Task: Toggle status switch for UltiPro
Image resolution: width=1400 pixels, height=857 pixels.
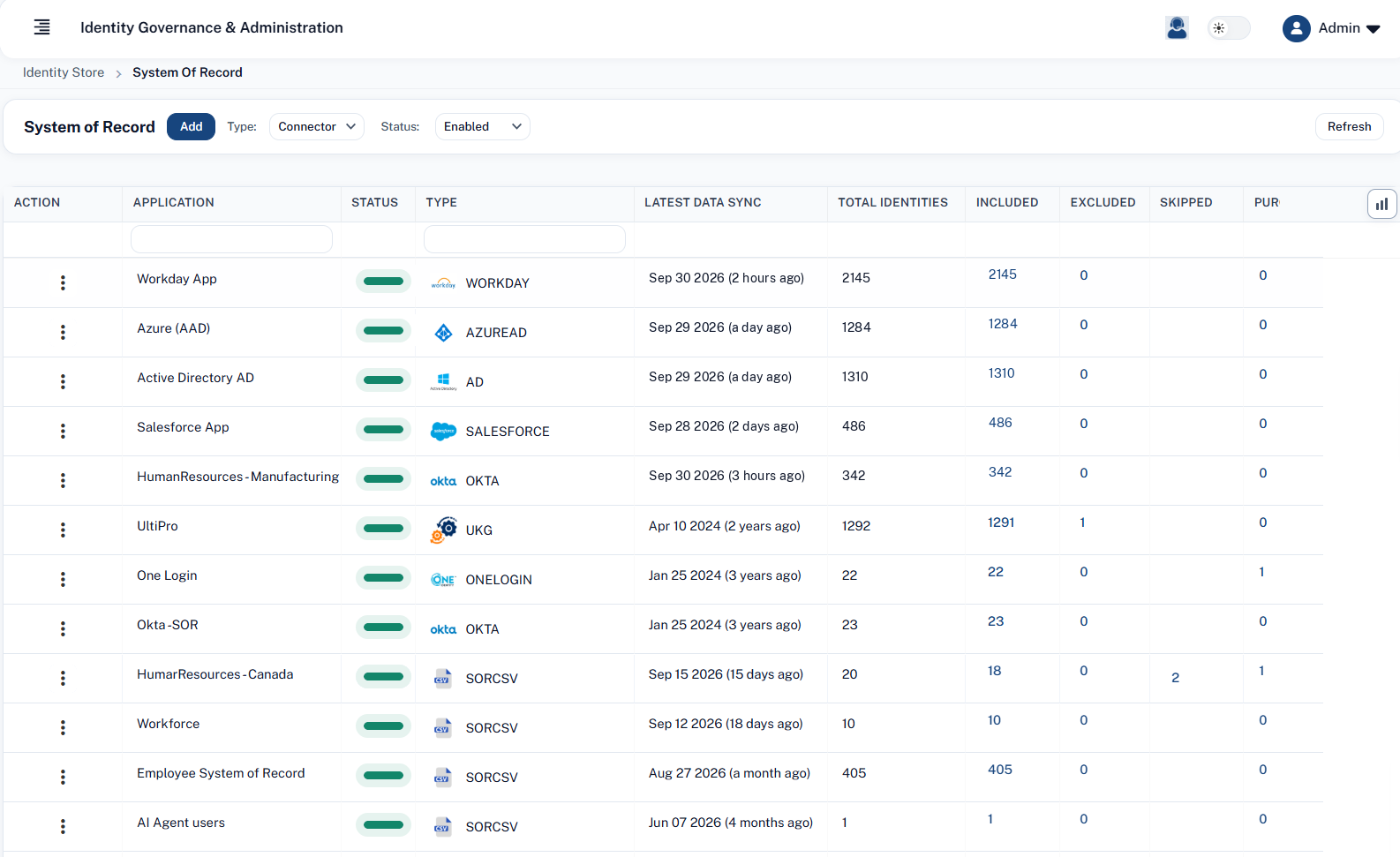Action: (x=383, y=529)
